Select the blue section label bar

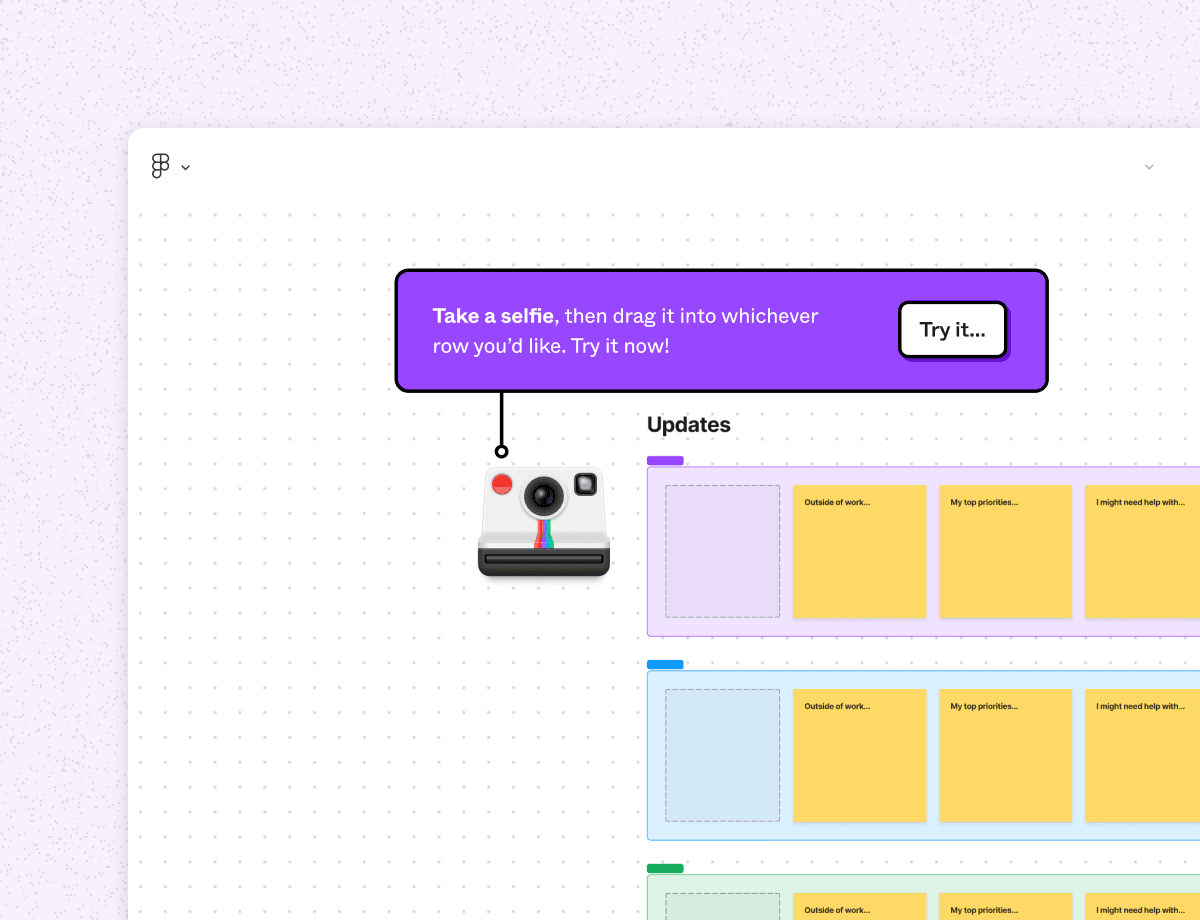[x=665, y=664]
